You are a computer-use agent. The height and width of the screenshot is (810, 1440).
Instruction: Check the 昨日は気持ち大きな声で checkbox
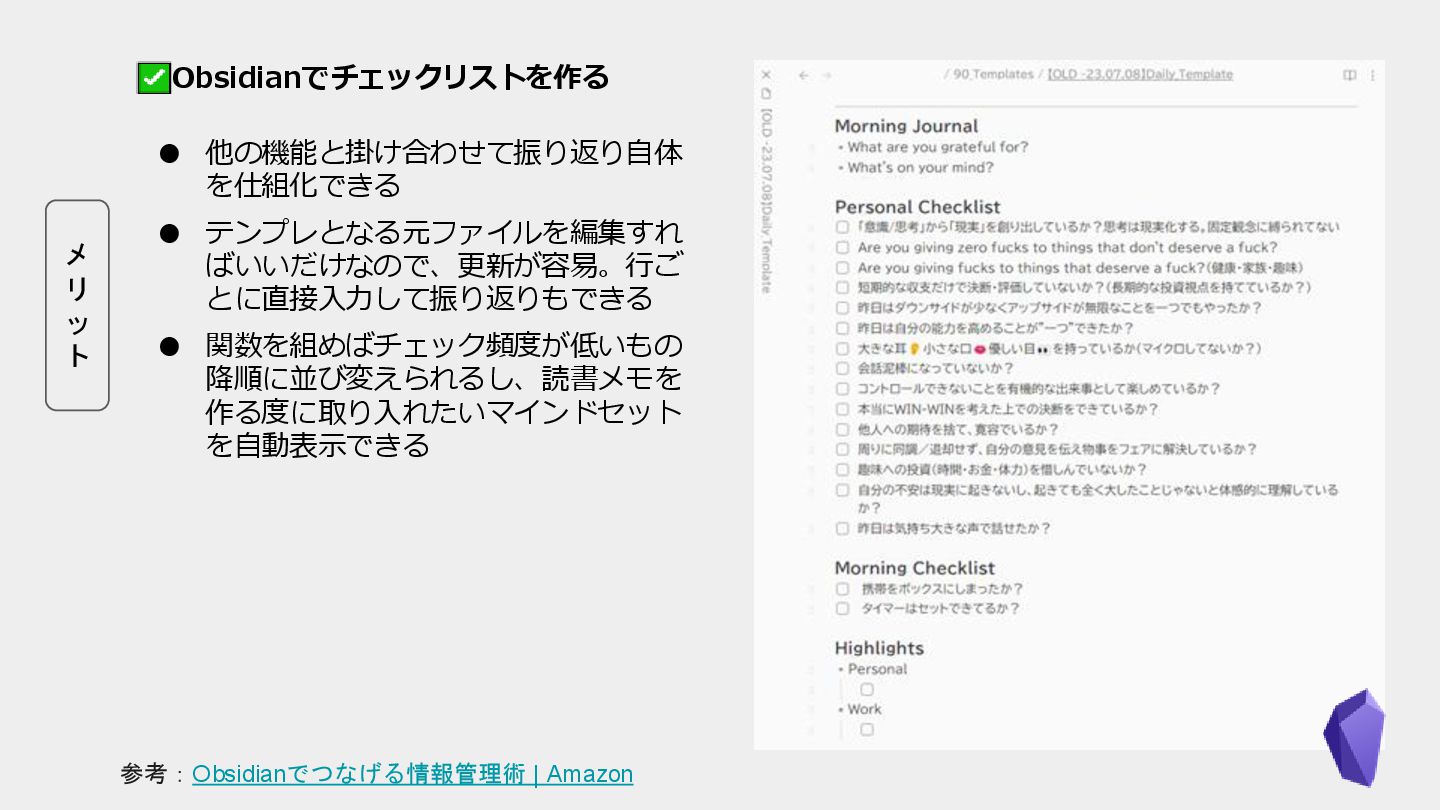842,529
